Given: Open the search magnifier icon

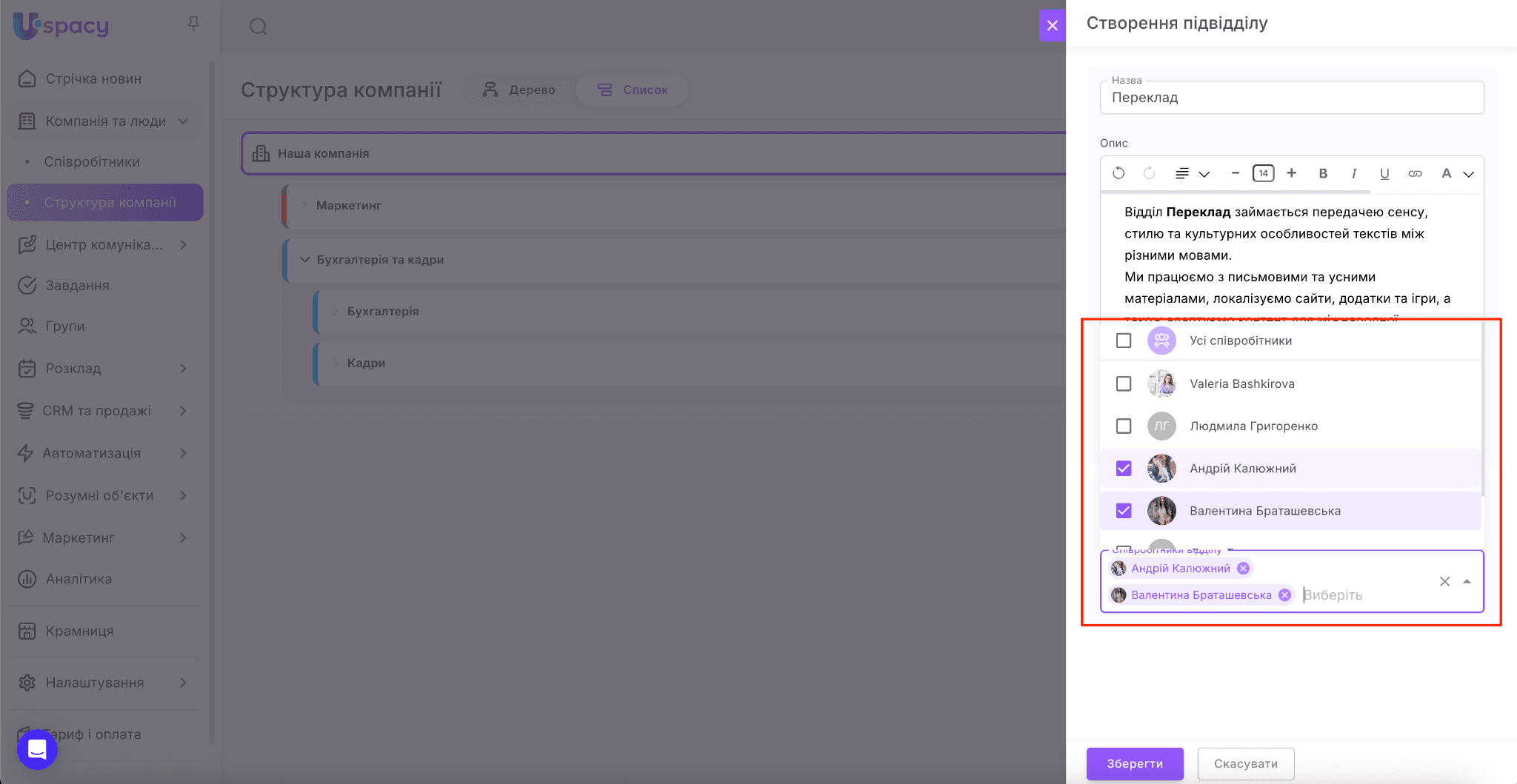Looking at the screenshot, I should coord(258,27).
